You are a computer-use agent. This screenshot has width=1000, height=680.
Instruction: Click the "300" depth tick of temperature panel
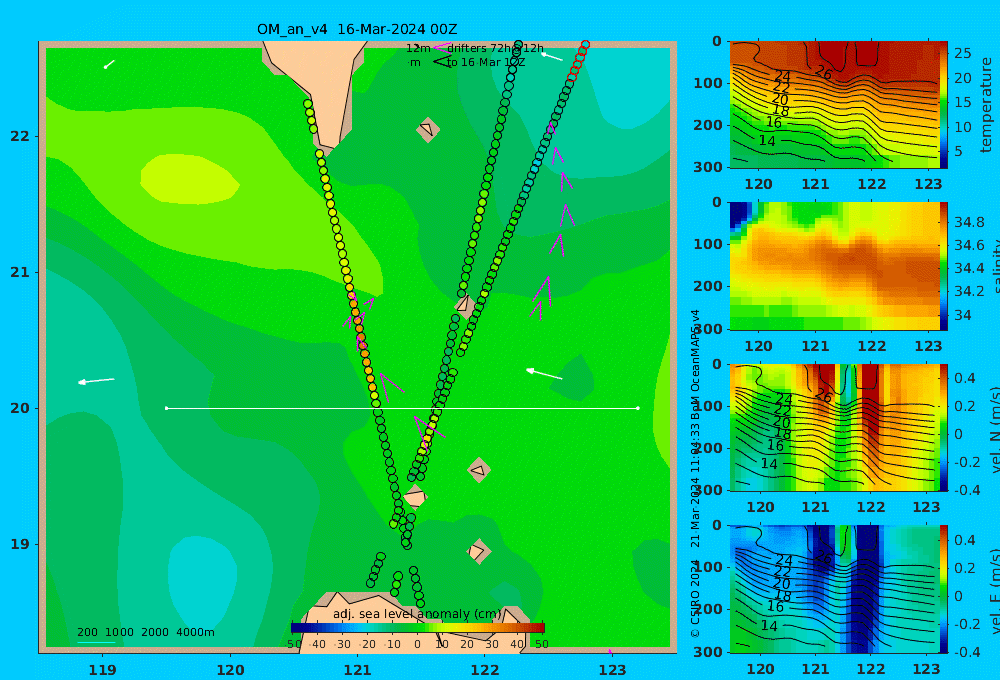707,167
